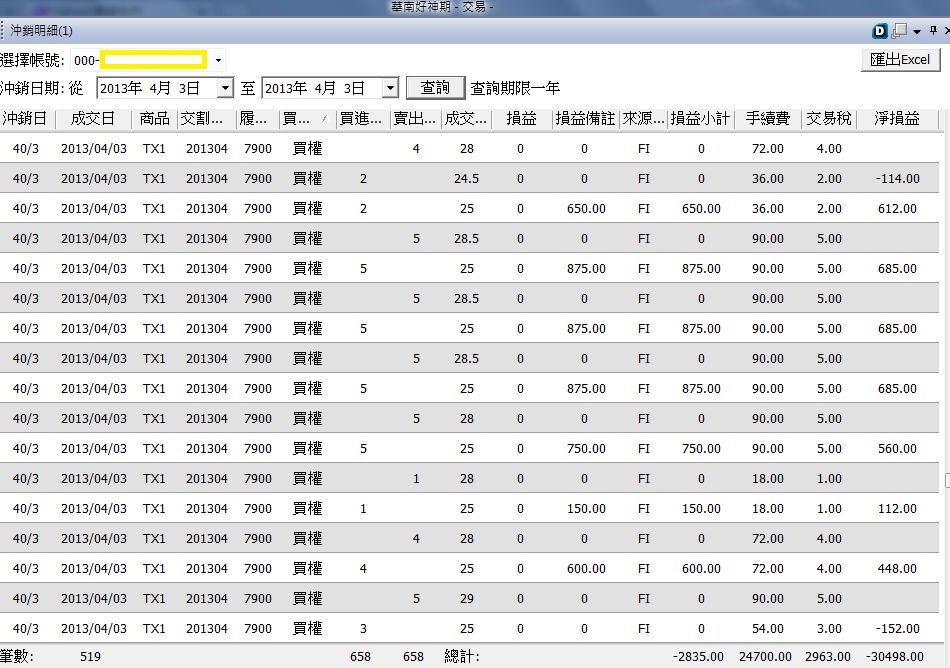Click the 查詢 query button
Screen dimensions: 950x668
(435, 88)
